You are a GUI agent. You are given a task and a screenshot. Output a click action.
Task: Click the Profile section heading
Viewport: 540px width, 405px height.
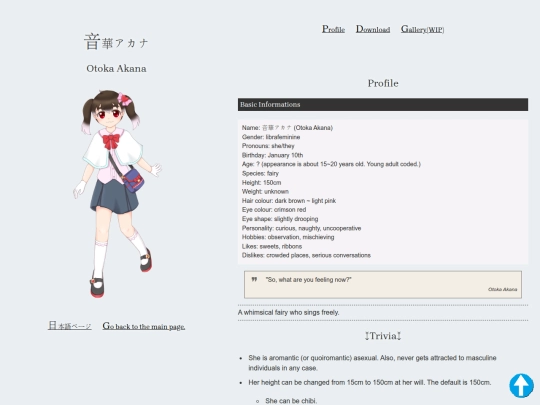coord(383,83)
